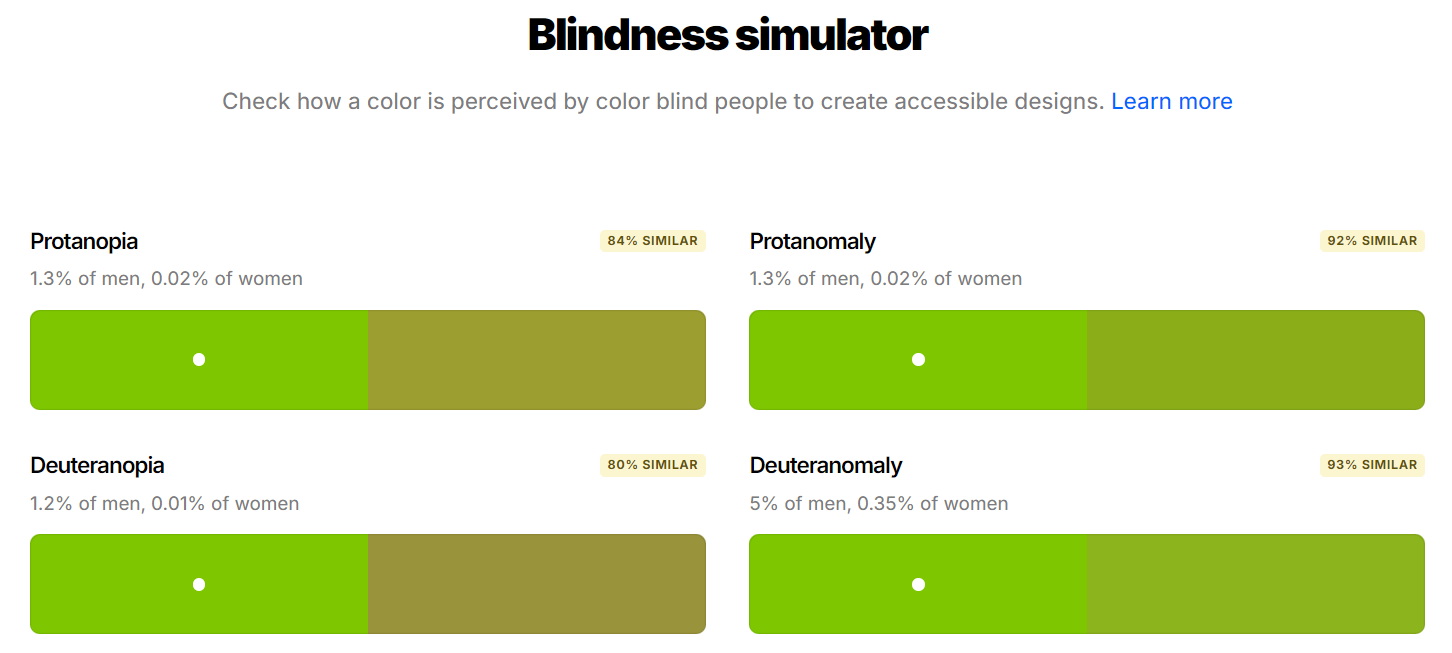Select the simulated color swatch for Protanomaly
The width and height of the screenshot is (1452, 653).
click(x=1255, y=360)
